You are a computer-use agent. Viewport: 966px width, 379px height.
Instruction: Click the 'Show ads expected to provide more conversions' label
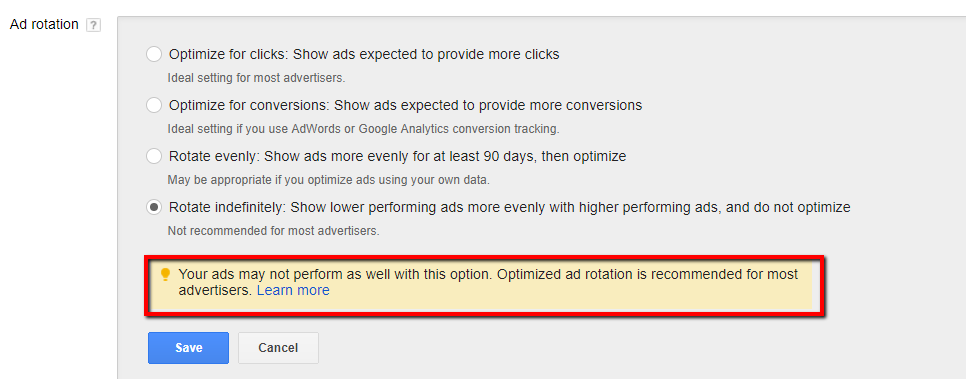(488, 105)
